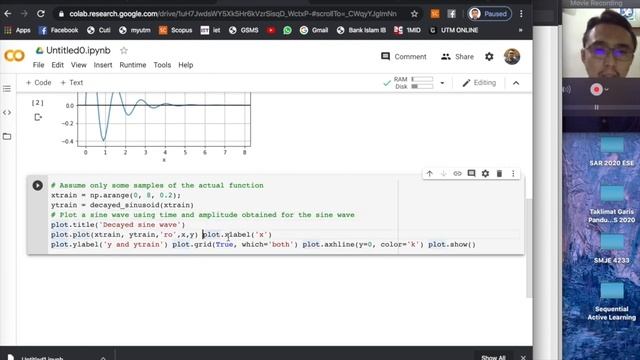Add a new Code cell
Viewport: 640px width, 360px height.
[x=38, y=82]
